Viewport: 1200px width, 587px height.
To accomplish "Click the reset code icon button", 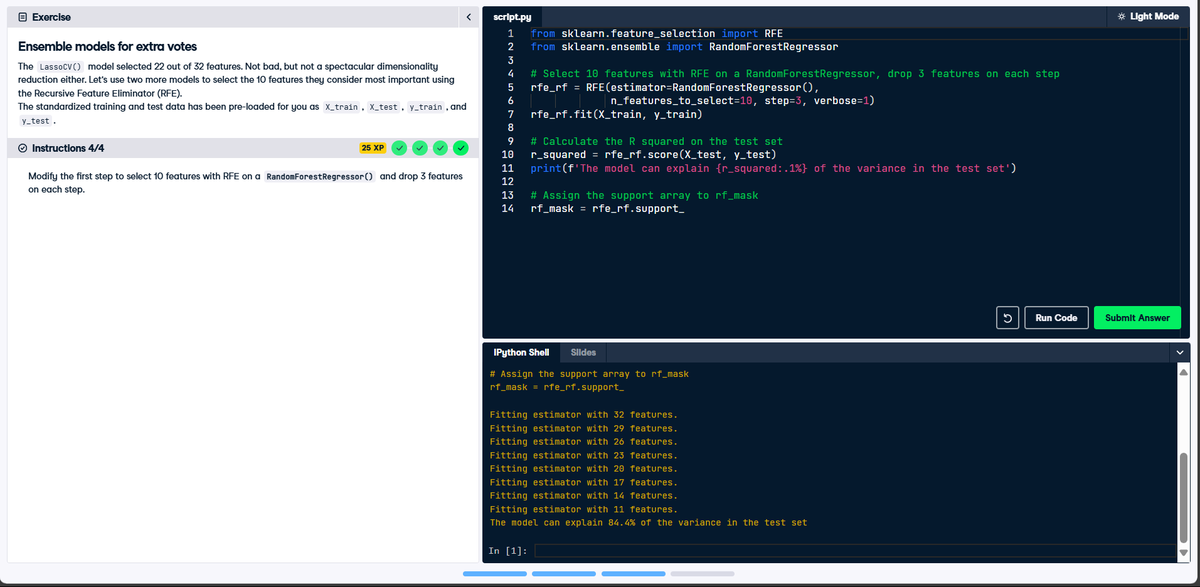I will 1008,318.
